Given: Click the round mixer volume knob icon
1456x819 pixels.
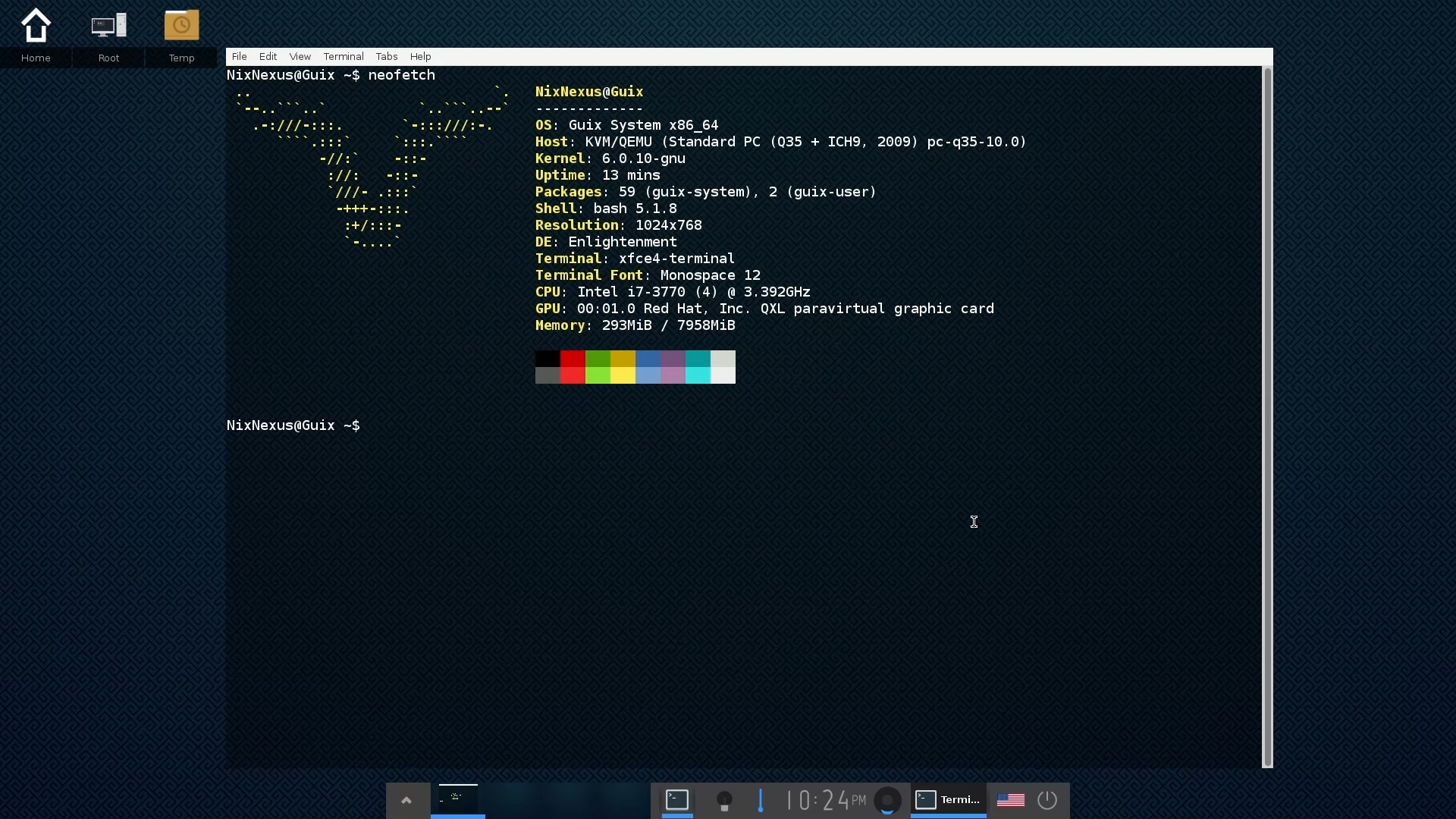Looking at the screenshot, I should pyautogui.click(x=888, y=800).
